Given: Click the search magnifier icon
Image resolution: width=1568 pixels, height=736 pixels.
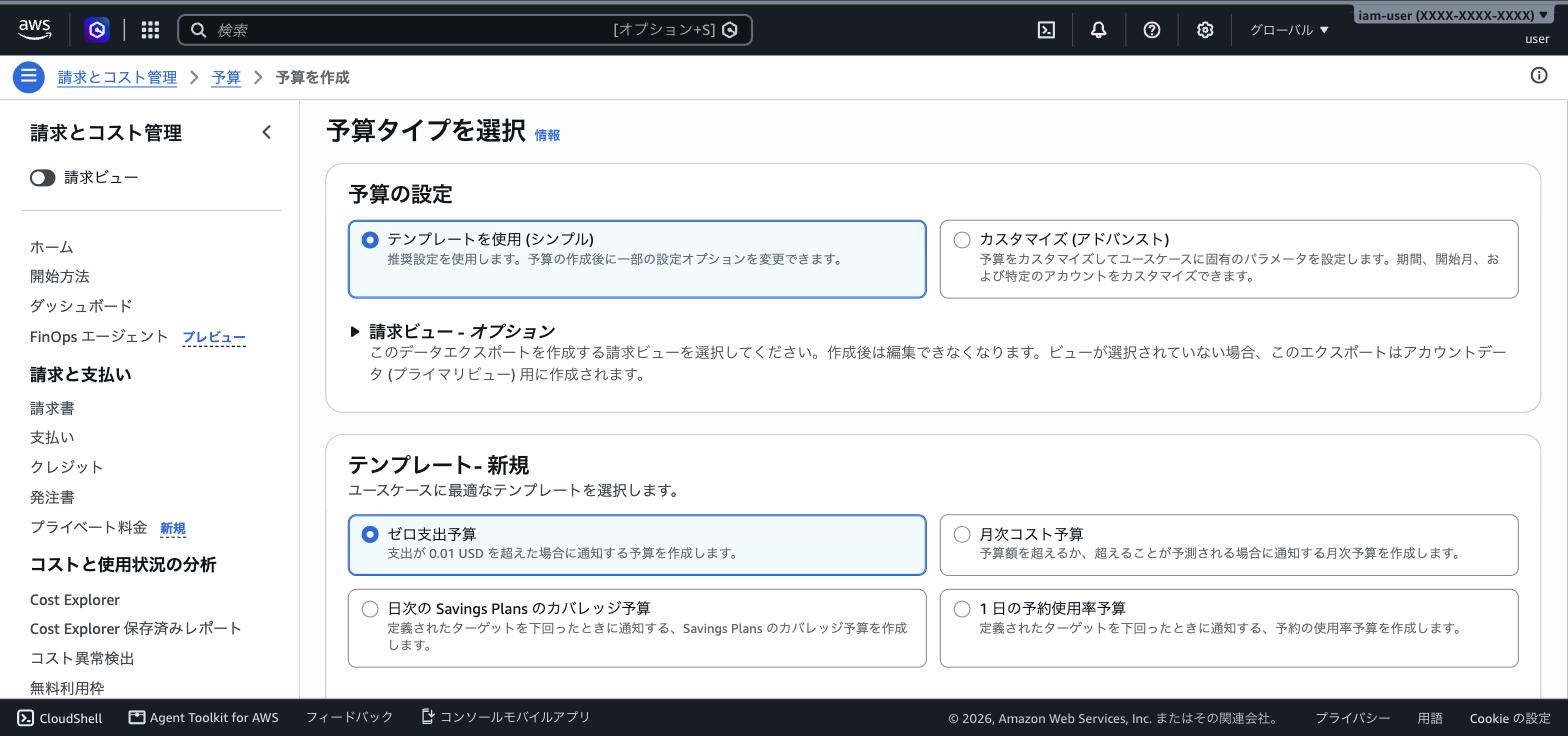Looking at the screenshot, I should tap(199, 30).
